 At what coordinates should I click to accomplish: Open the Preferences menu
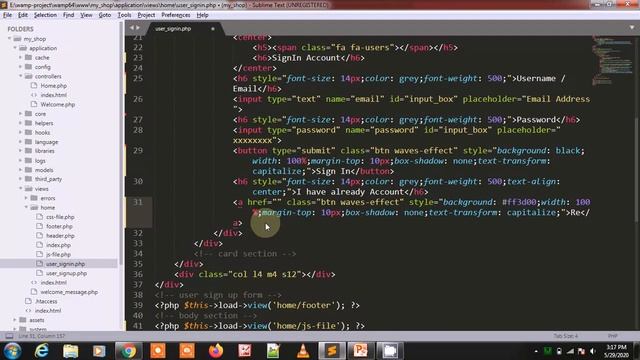(x=176, y=15)
